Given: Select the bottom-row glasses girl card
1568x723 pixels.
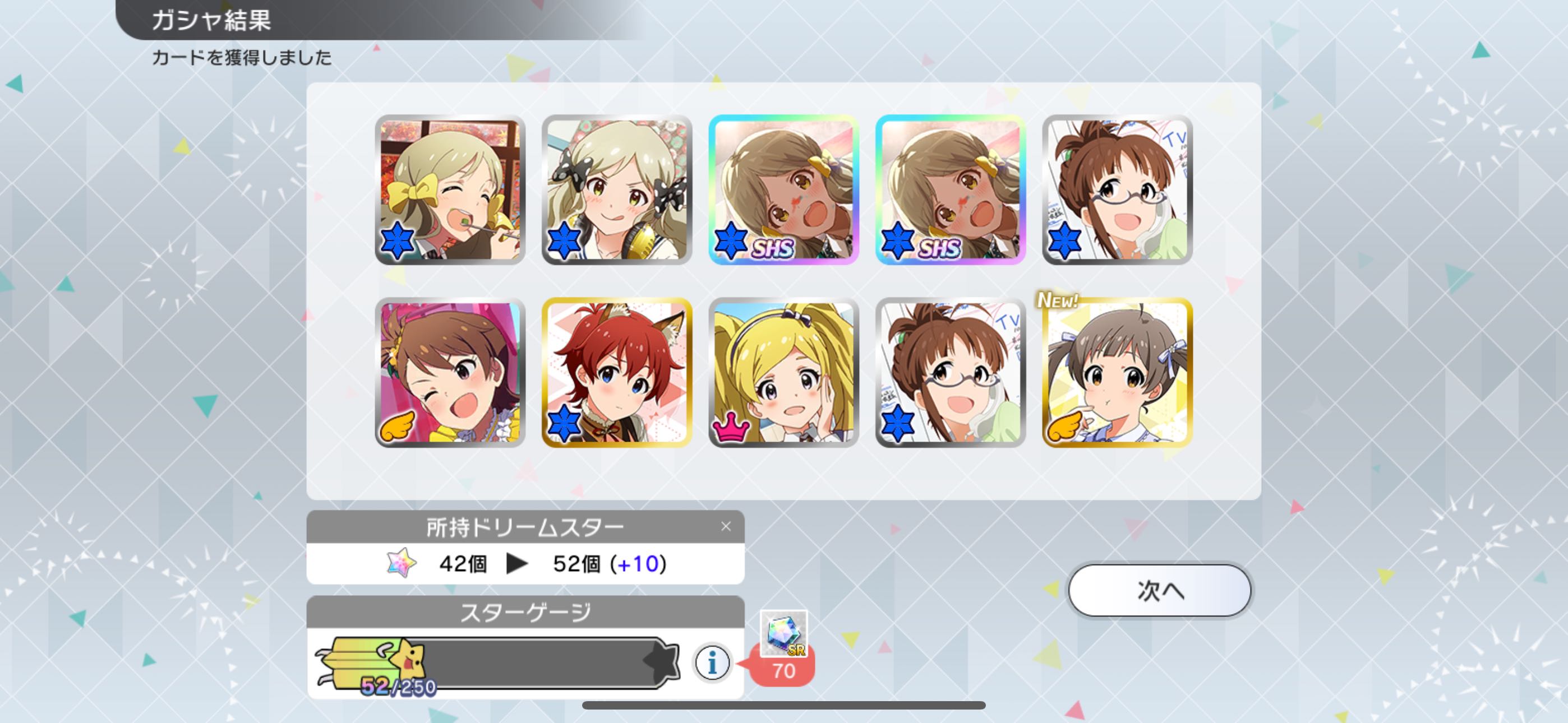Looking at the screenshot, I should pyautogui.click(x=950, y=372).
